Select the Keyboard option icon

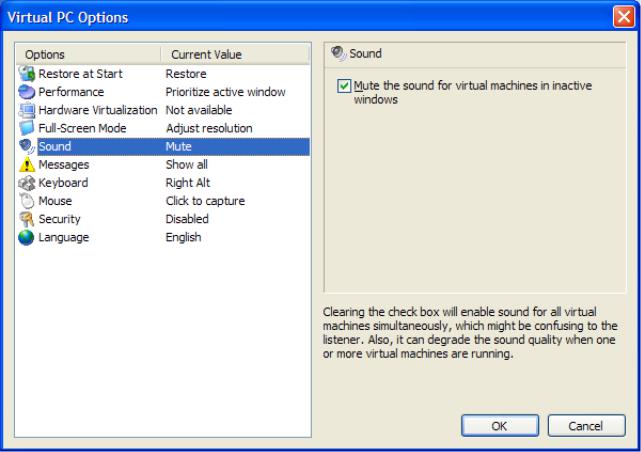point(27,183)
